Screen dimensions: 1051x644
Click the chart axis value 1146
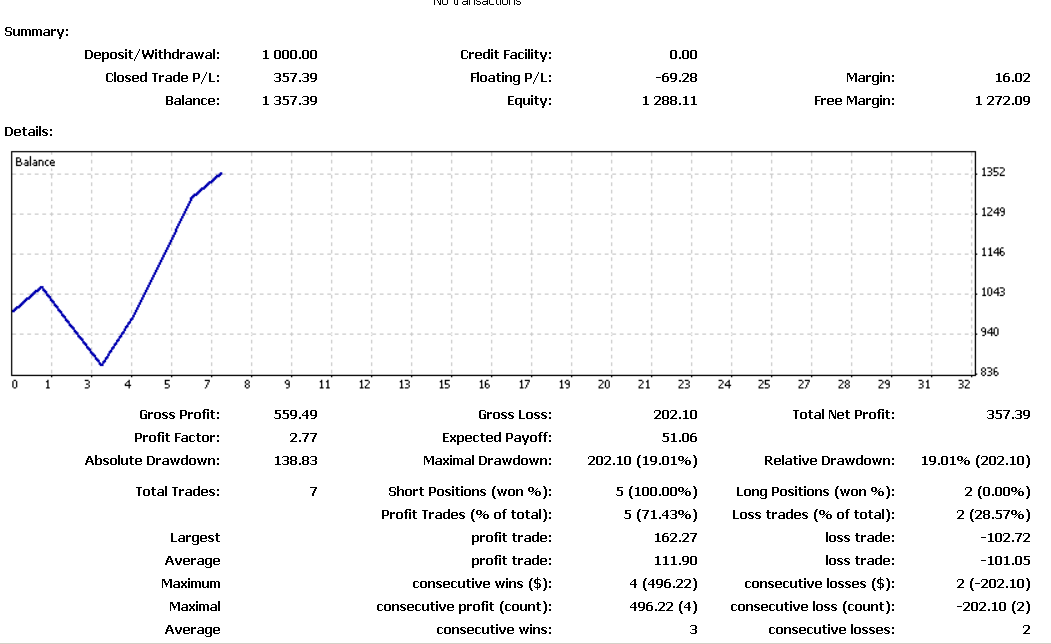tap(993, 252)
